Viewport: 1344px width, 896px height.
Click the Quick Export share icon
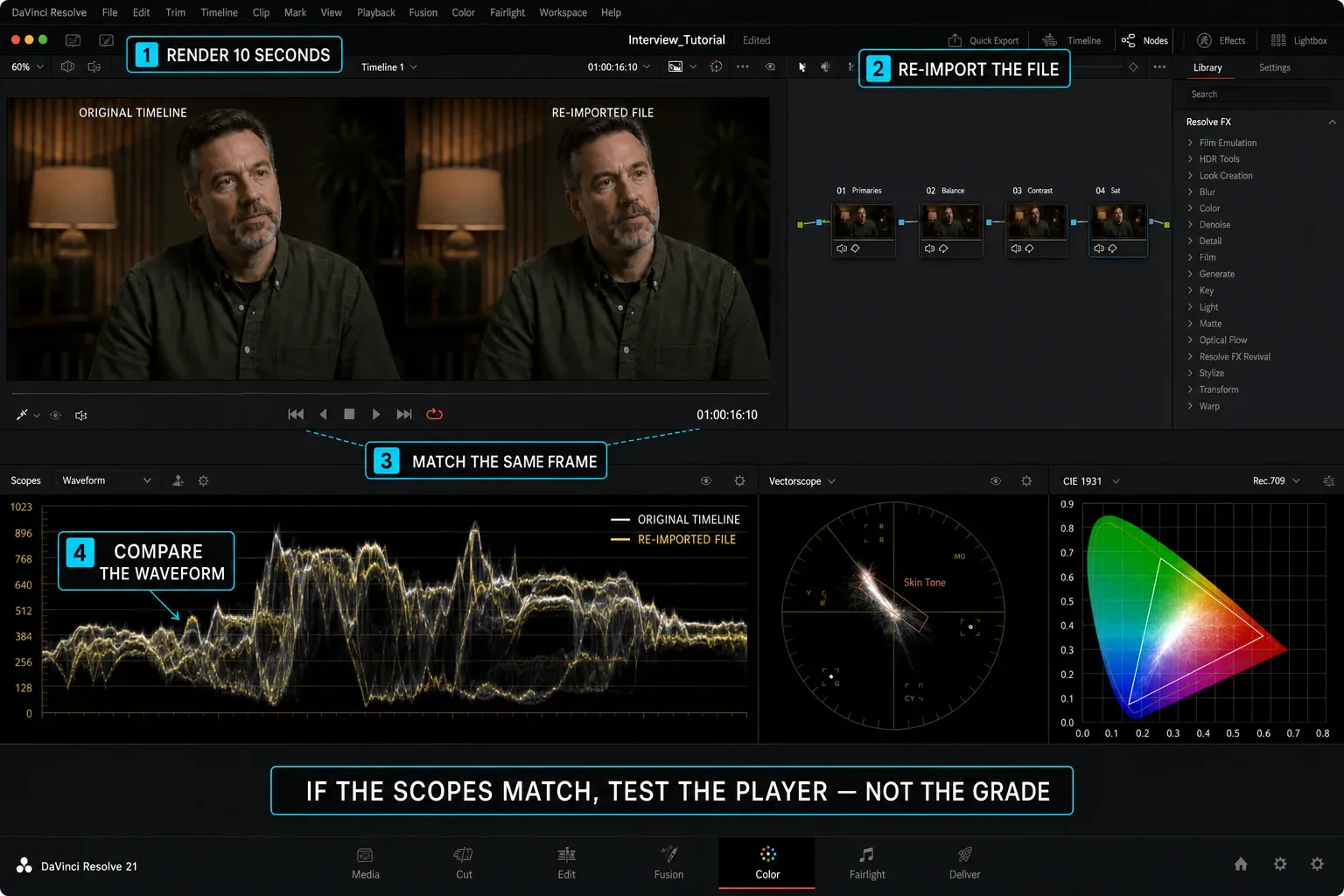click(955, 40)
